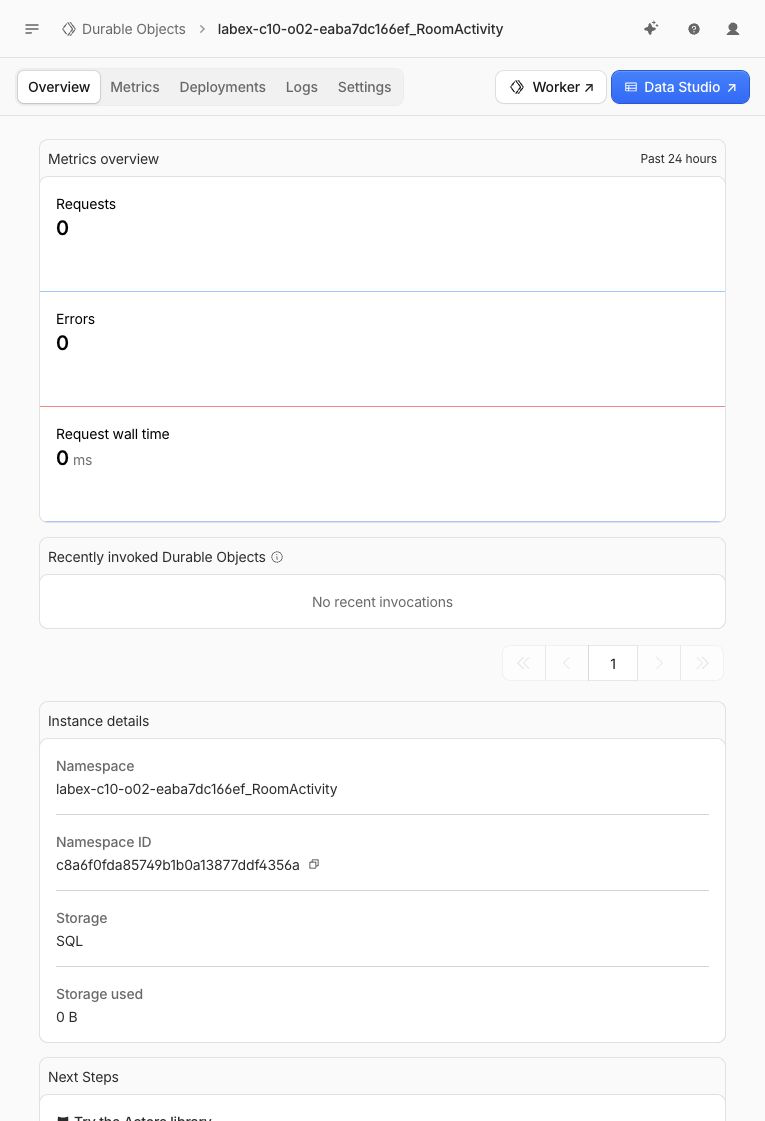Viewport: 765px width, 1121px height.
Task: Click the Namespace value under Instance details
Action: 197,789
